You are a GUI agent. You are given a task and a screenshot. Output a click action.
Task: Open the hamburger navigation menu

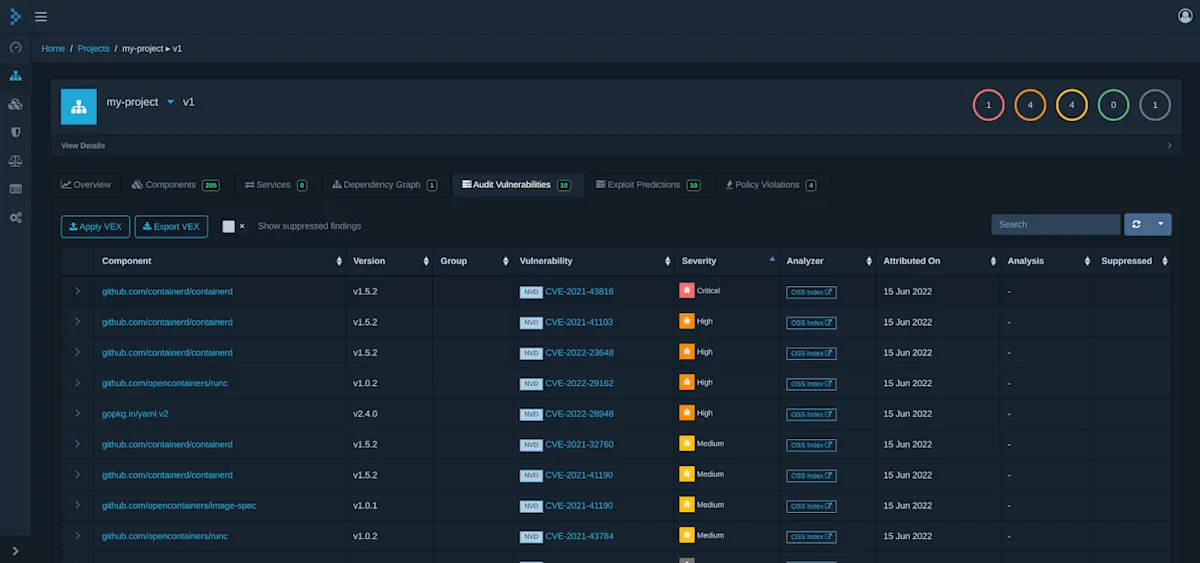pos(41,16)
